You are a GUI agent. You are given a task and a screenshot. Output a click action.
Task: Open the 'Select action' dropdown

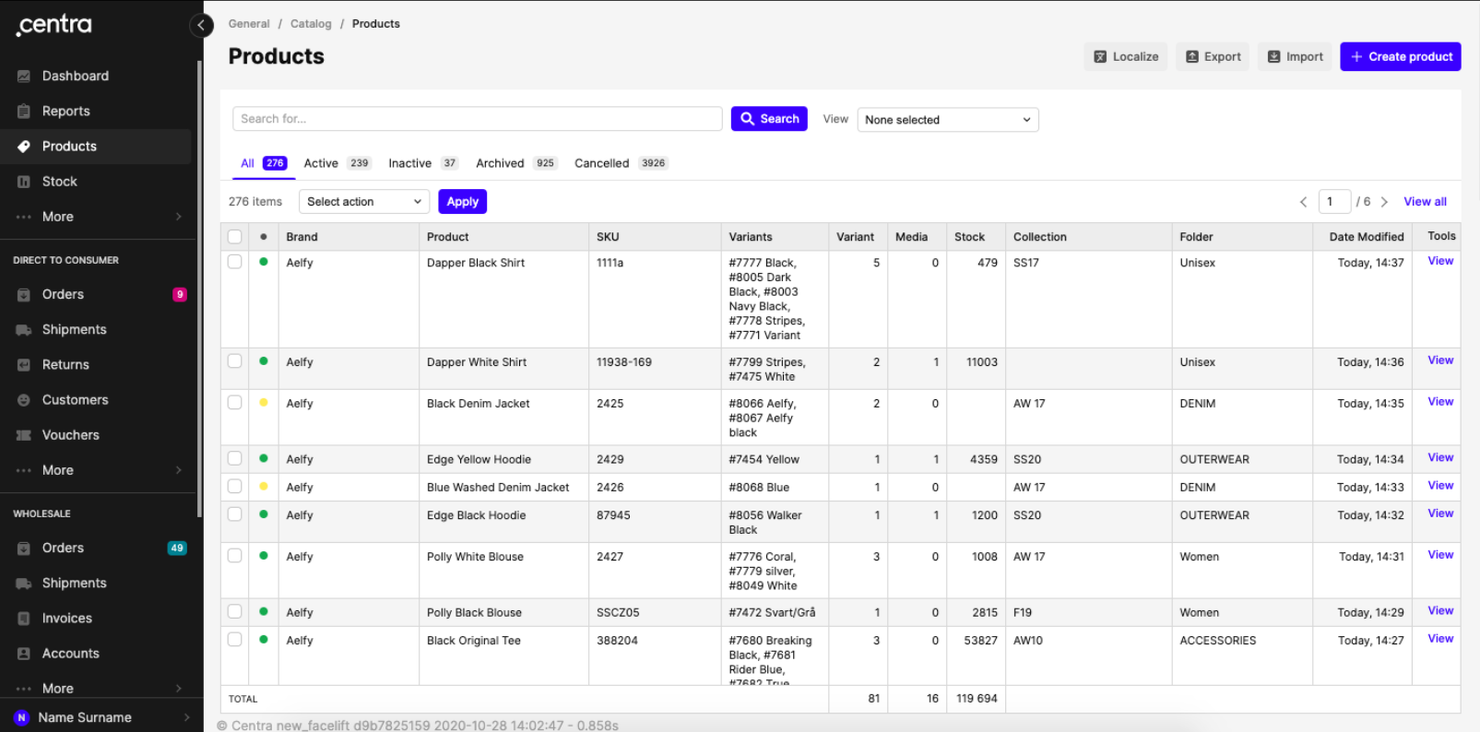(364, 202)
